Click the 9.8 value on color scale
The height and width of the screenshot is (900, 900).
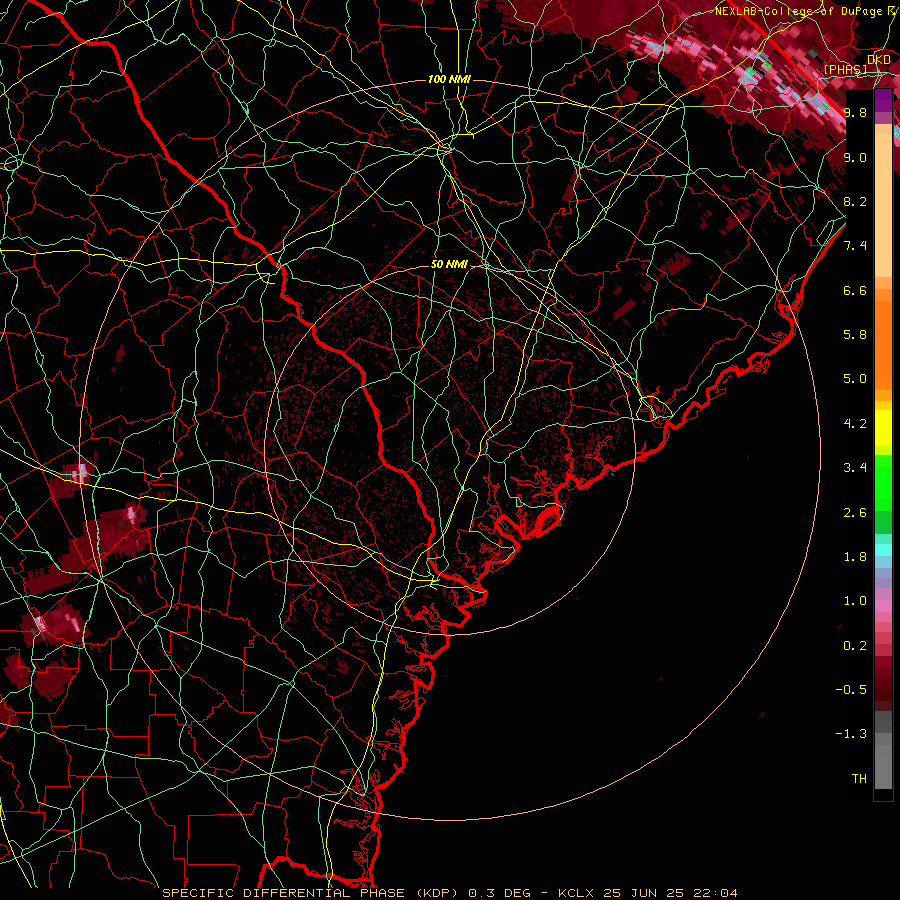click(x=855, y=112)
